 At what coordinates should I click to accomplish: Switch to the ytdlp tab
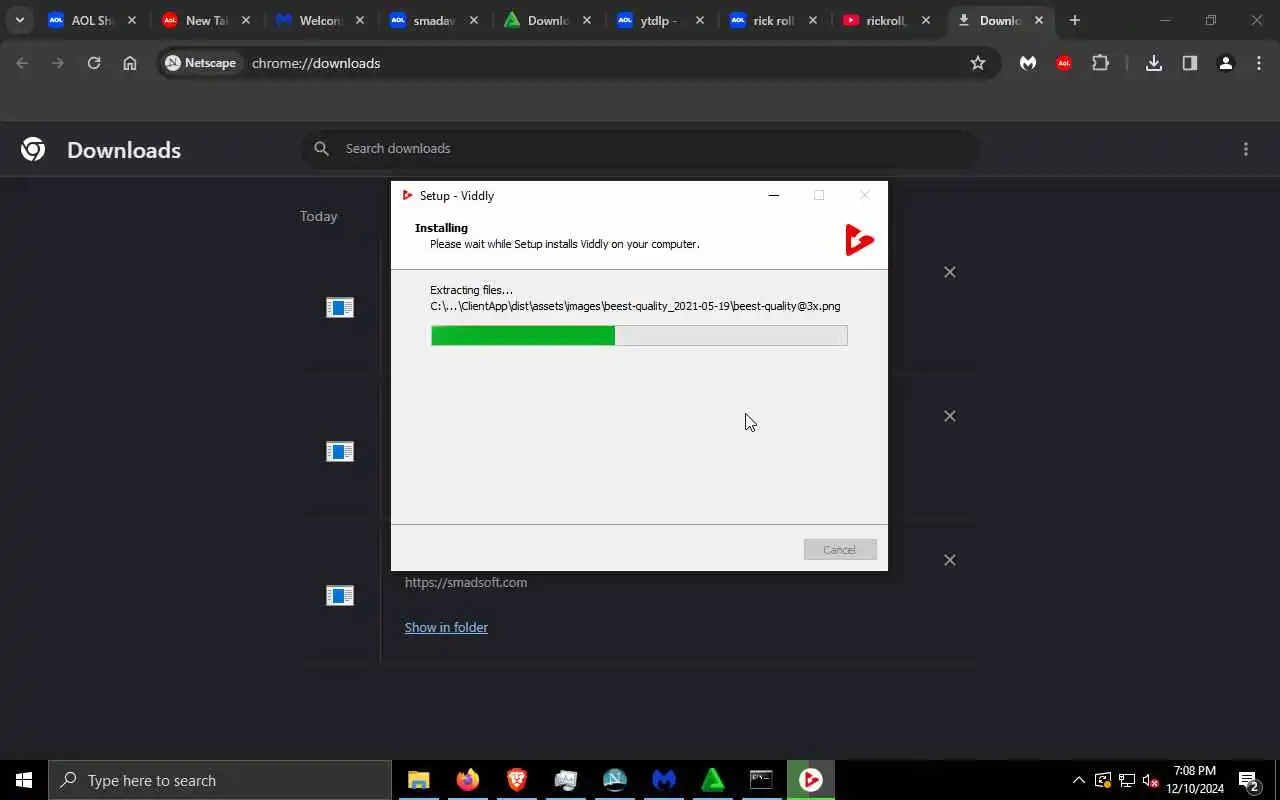(x=661, y=20)
